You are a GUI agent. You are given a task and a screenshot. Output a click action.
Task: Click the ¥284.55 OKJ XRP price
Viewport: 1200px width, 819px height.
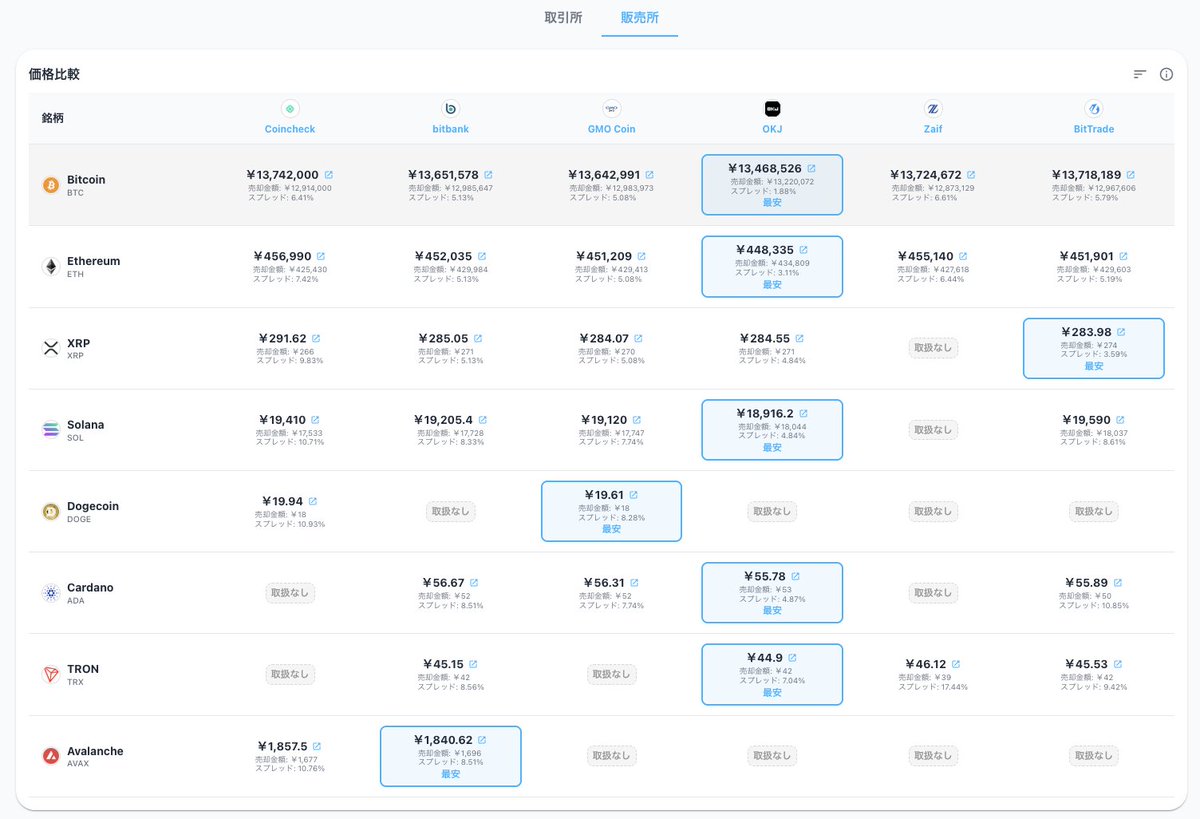[x=764, y=338]
